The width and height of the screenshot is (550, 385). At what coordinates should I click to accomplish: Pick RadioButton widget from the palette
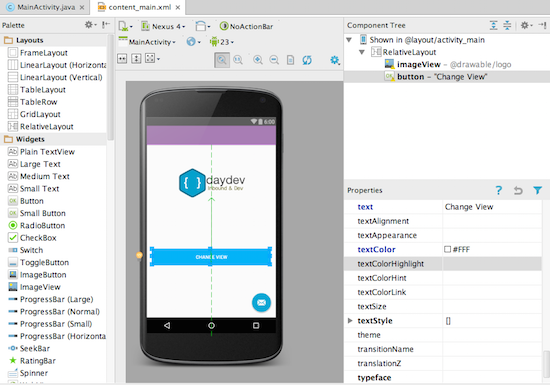pos(36,225)
